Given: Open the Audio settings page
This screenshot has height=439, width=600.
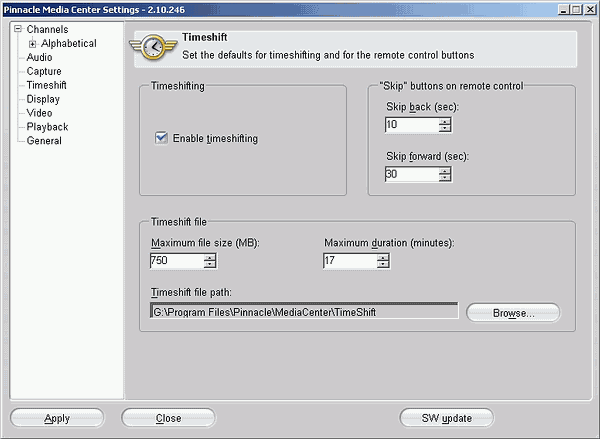Looking at the screenshot, I should pyautogui.click(x=39, y=57).
